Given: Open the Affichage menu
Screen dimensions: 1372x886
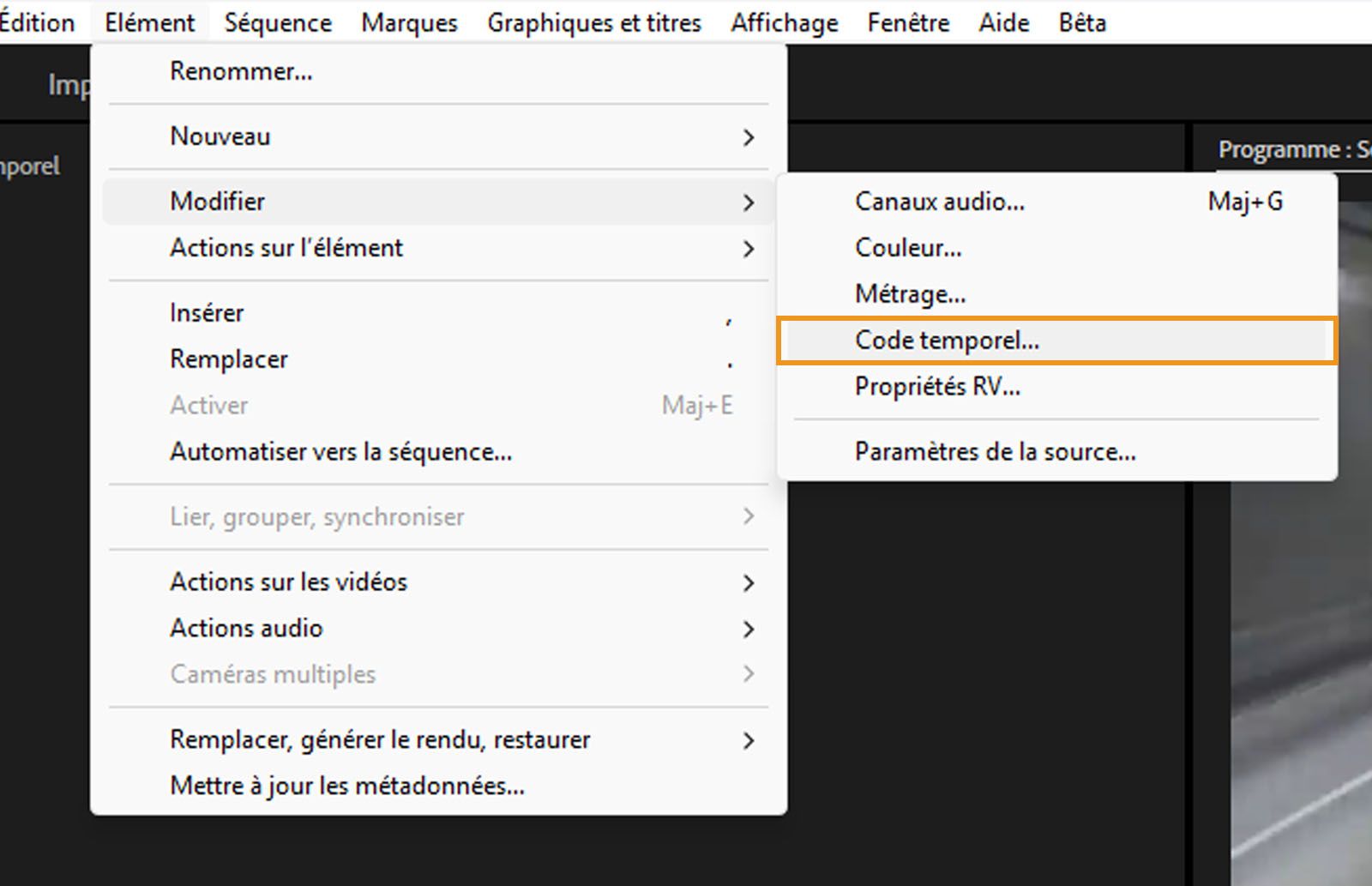Looking at the screenshot, I should pos(783,22).
